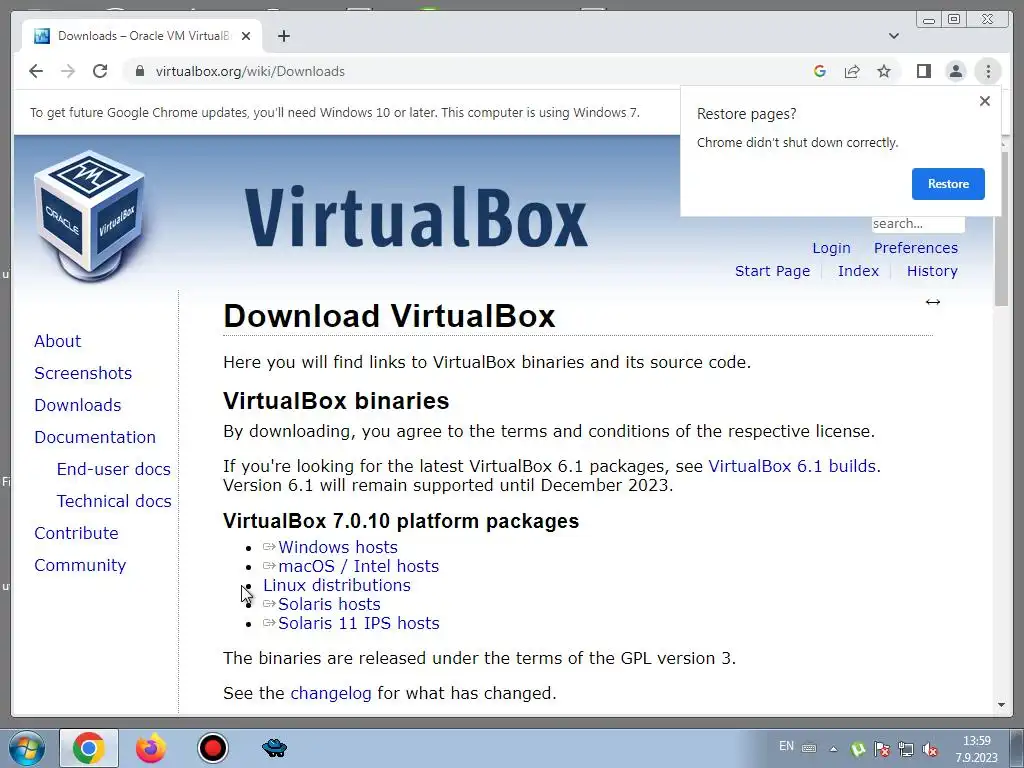The width and height of the screenshot is (1024, 768).
Task: Bookmark this page with the star icon
Action: pos(884,71)
